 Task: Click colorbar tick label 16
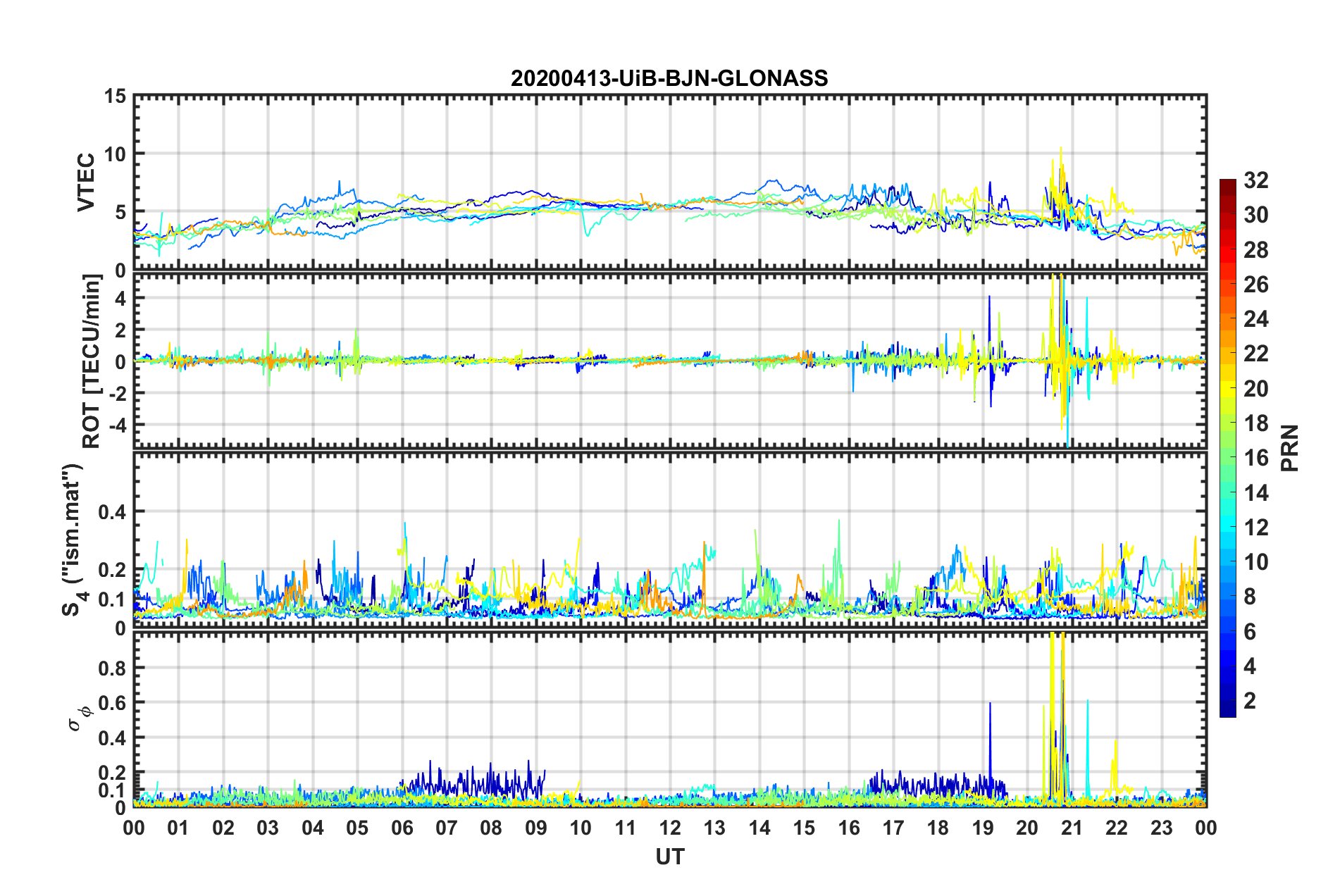1255,458
